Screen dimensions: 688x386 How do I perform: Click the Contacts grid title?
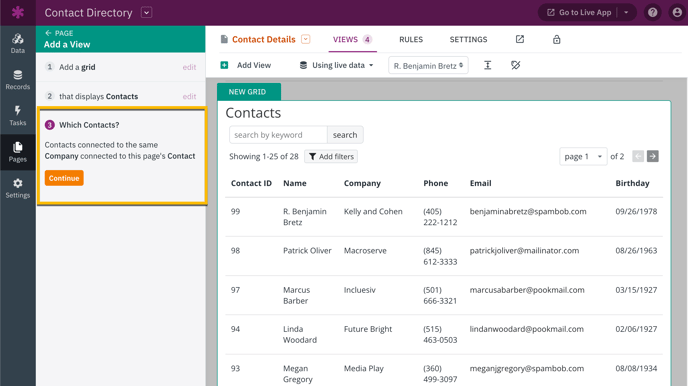253,113
